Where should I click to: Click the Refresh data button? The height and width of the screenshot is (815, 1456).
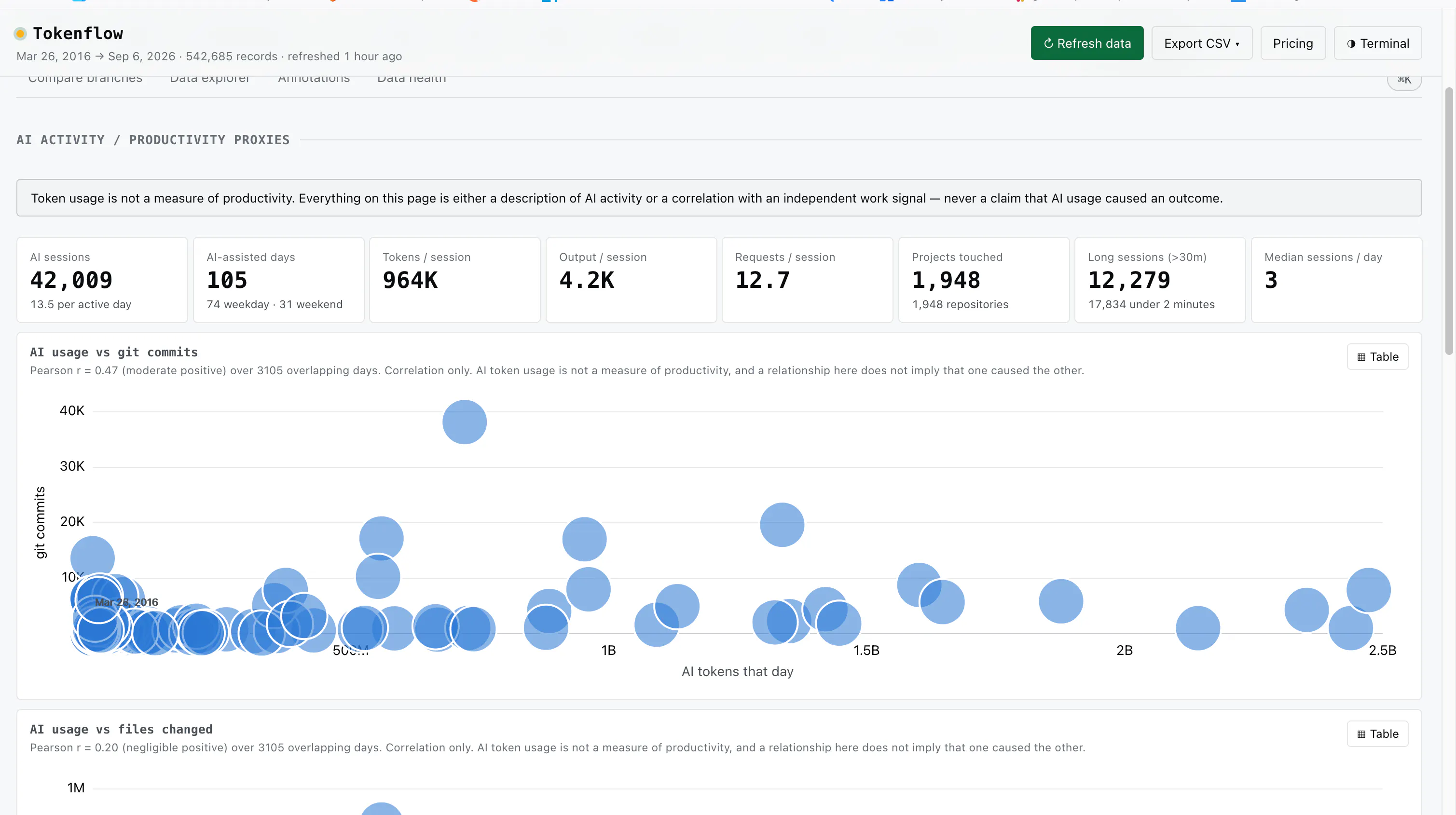pyautogui.click(x=1086, y=43)
